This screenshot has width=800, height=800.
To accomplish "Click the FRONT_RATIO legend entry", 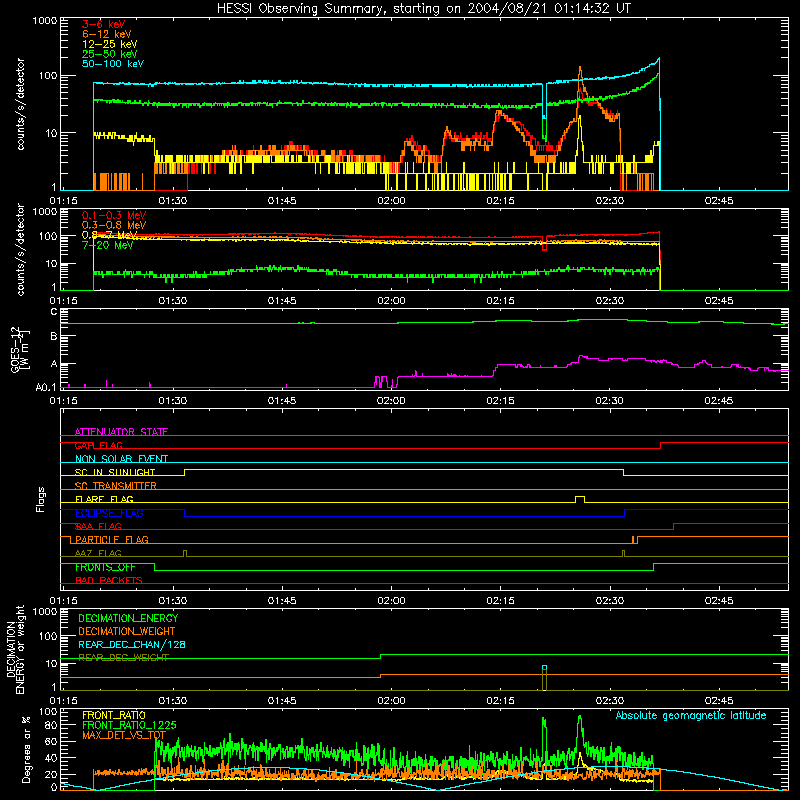I will [114, 715].
